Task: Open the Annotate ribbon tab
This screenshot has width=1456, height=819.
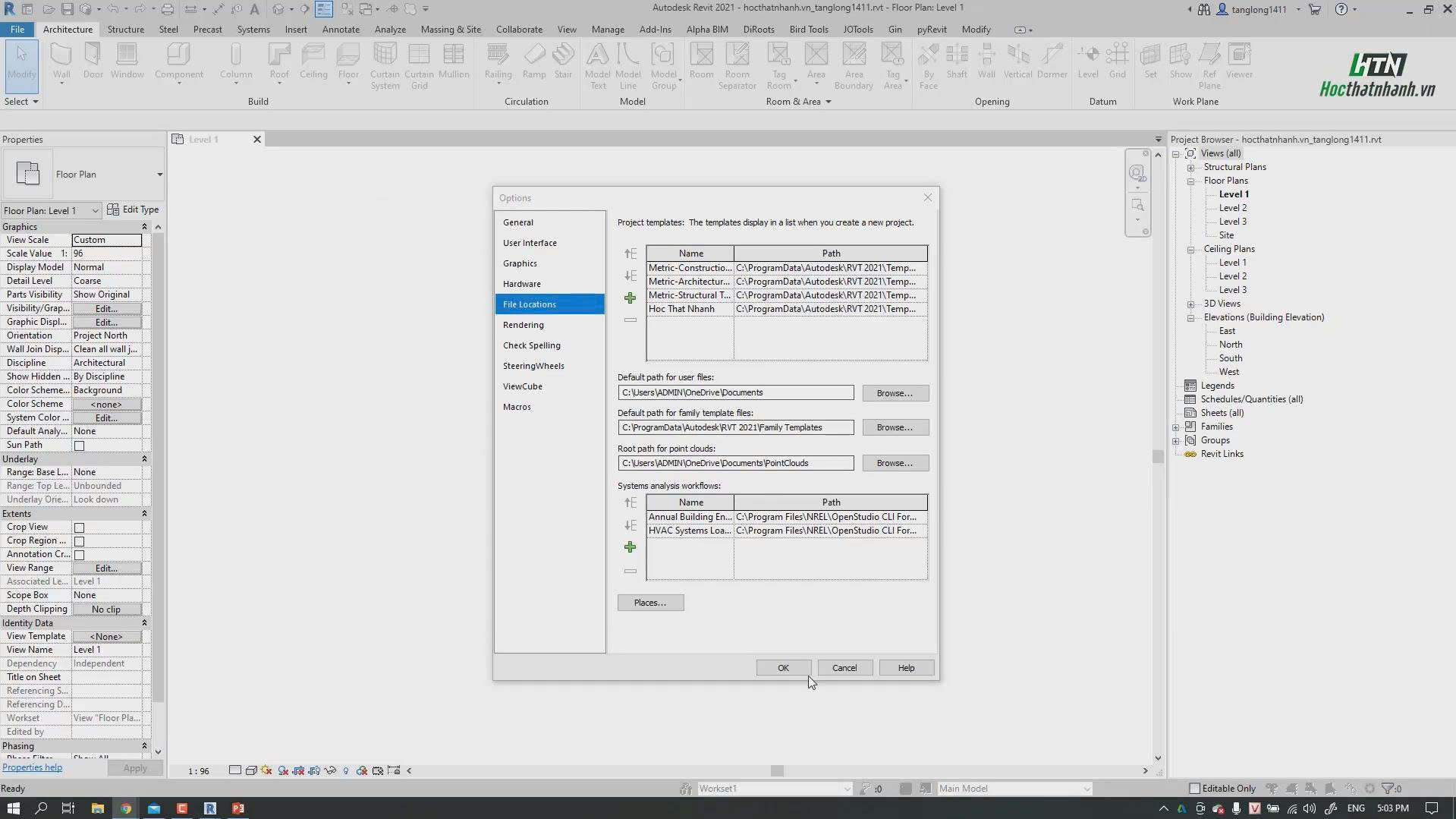Action: pyautogui.click(x=341, y=30)
